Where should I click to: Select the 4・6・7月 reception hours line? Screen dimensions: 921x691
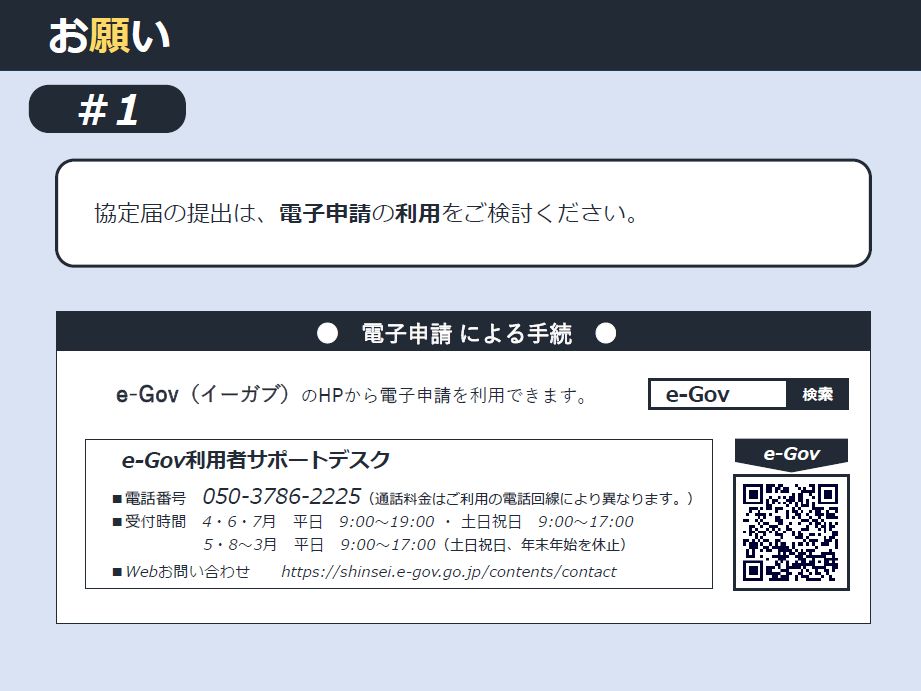click(x=418, y=522)
